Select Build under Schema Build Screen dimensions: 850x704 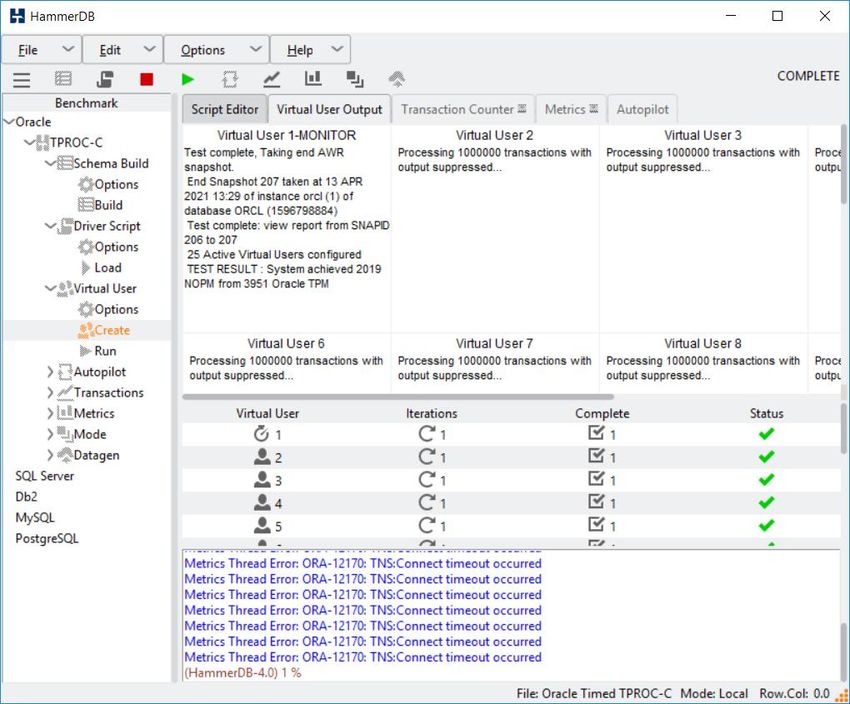click(x=101, y=205)
